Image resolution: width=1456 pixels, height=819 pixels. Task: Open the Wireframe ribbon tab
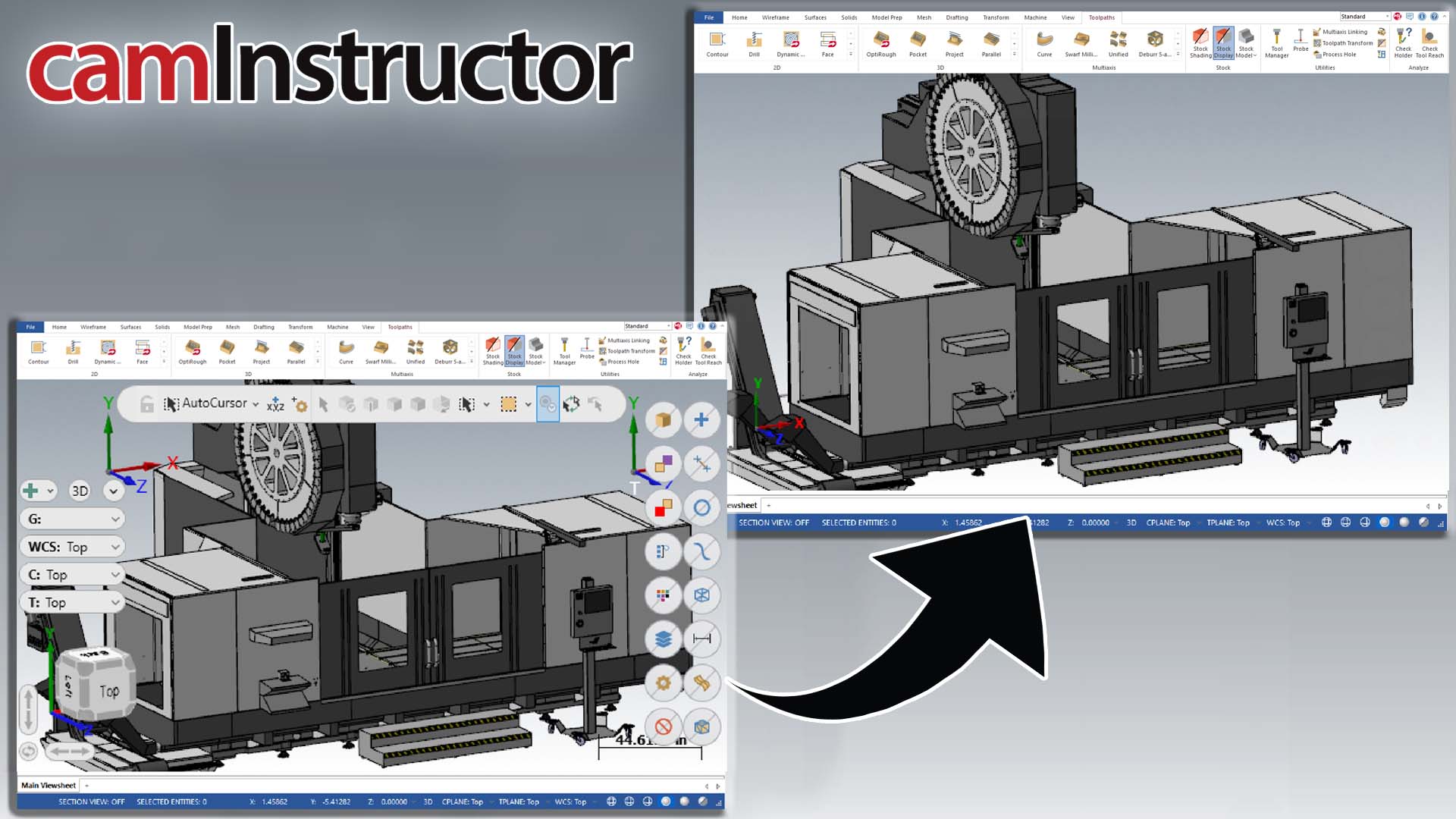coord(92,327)
